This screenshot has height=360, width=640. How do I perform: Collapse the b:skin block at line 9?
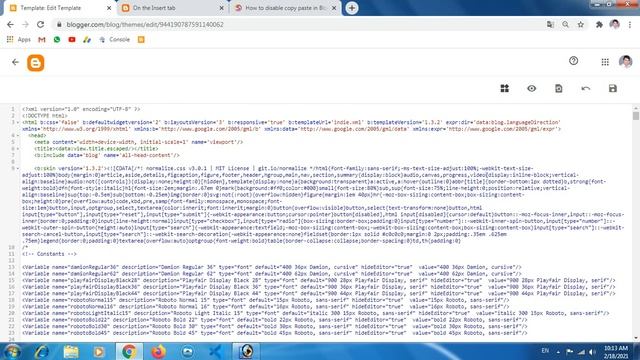coord(18,168)
